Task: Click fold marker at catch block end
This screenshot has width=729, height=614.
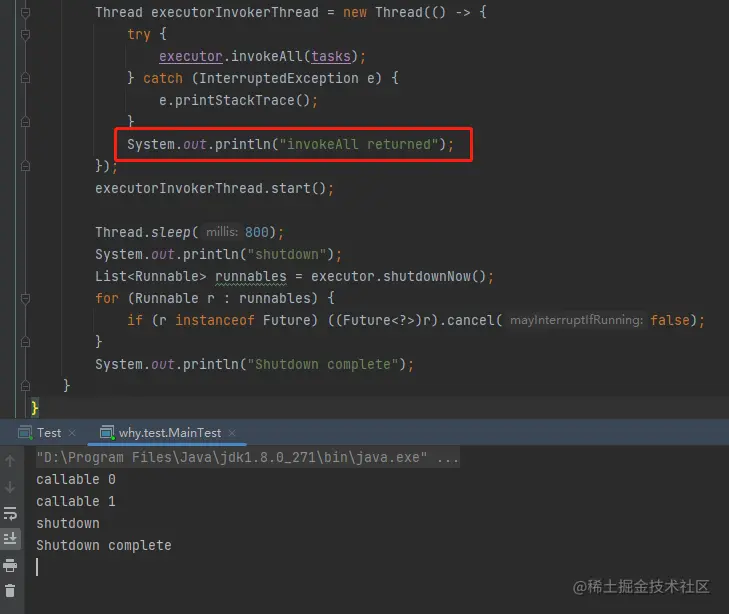Action: click(x=26, y=122)
